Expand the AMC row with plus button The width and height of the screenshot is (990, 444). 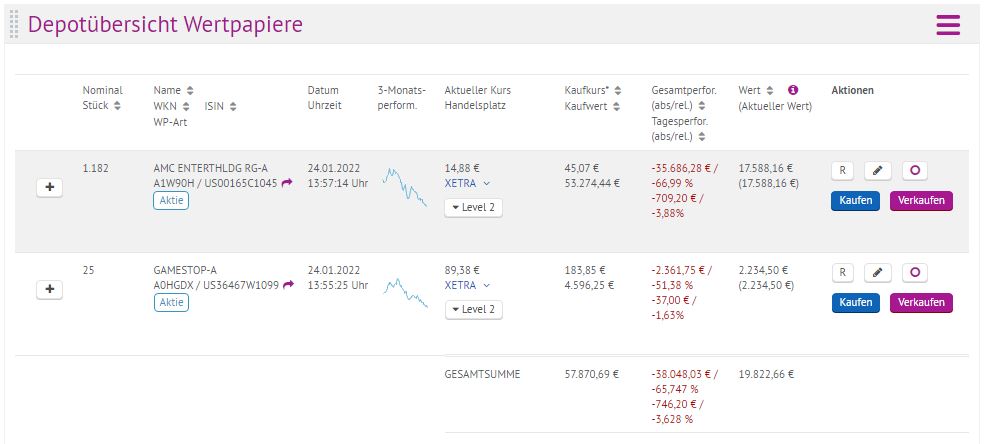pos(50,187)
